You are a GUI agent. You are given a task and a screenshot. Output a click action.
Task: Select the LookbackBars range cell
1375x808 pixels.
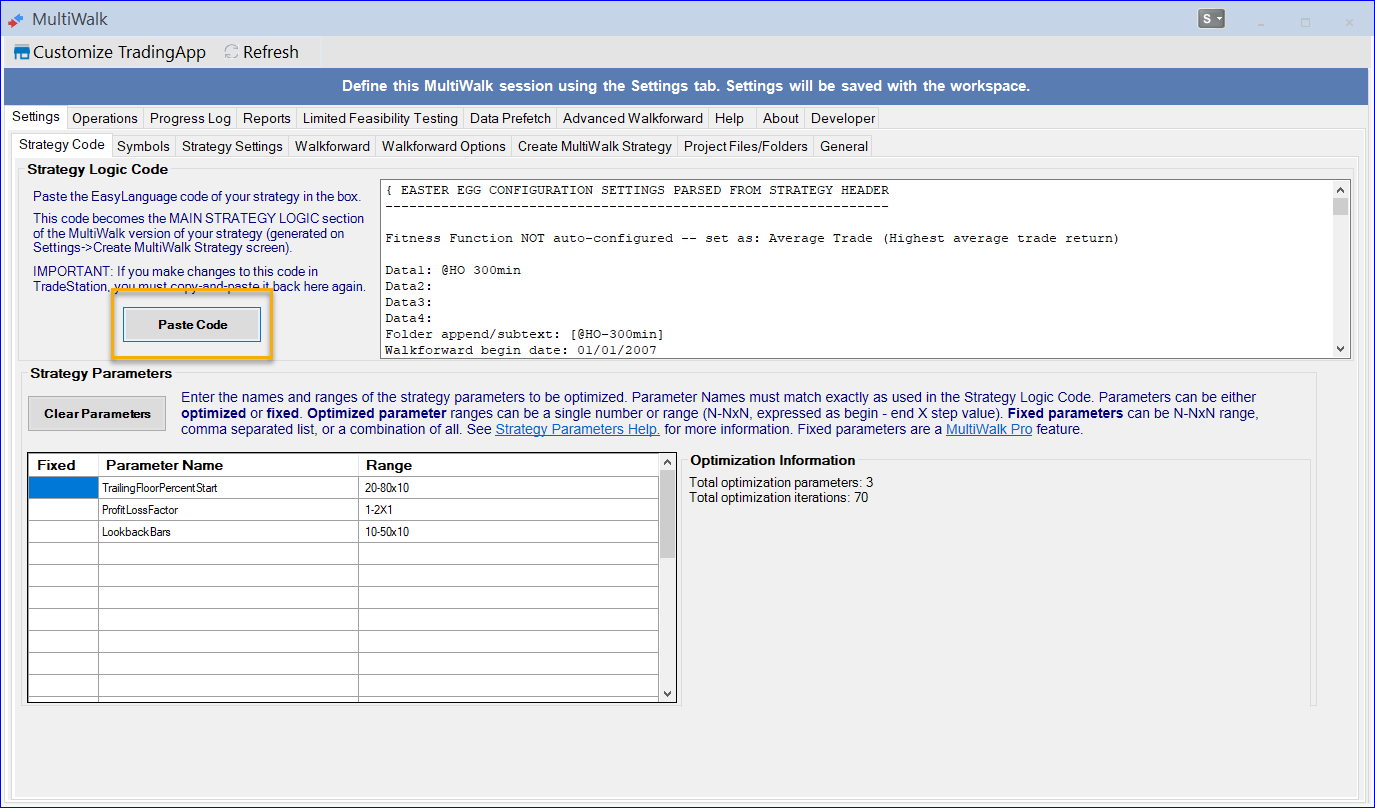tap(508, 532)
